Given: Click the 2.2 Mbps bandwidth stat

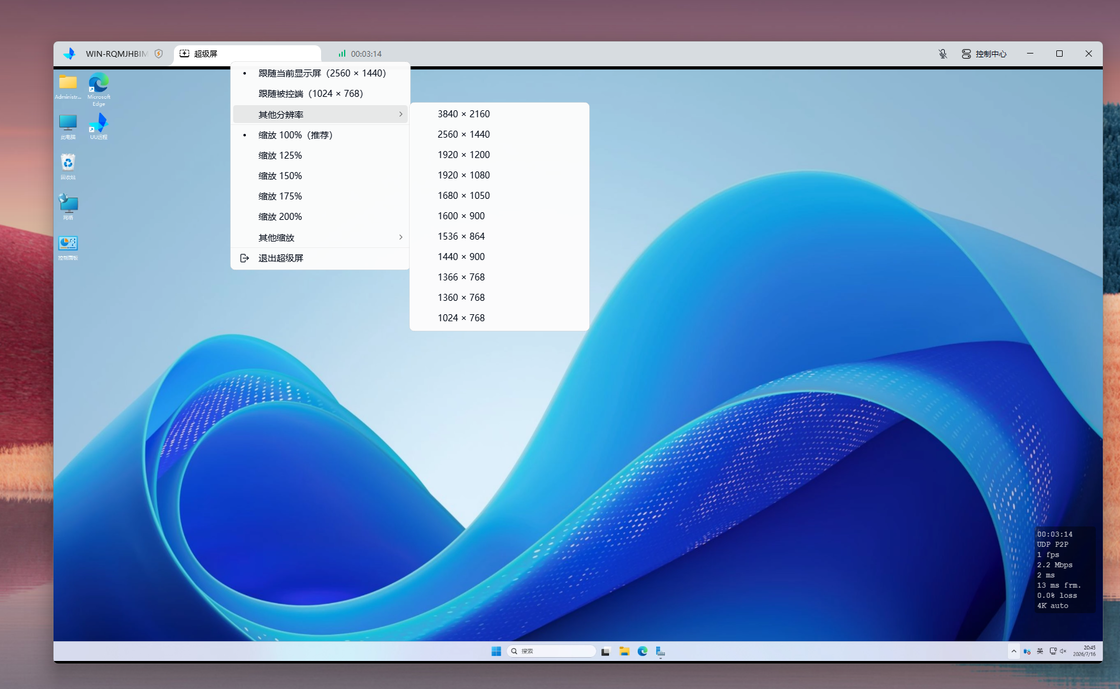Looking at the screenshot, I should pyautogui.click(x=1054, y=565).
